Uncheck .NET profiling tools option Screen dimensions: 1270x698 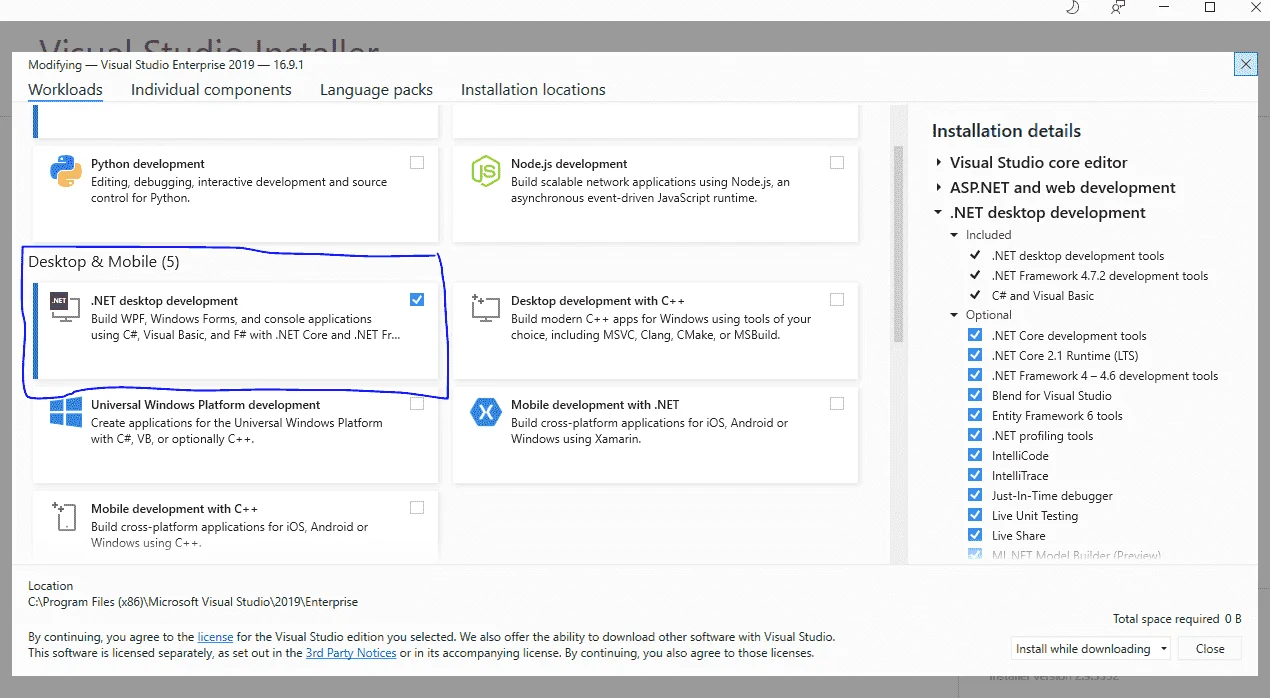(975, 436)
